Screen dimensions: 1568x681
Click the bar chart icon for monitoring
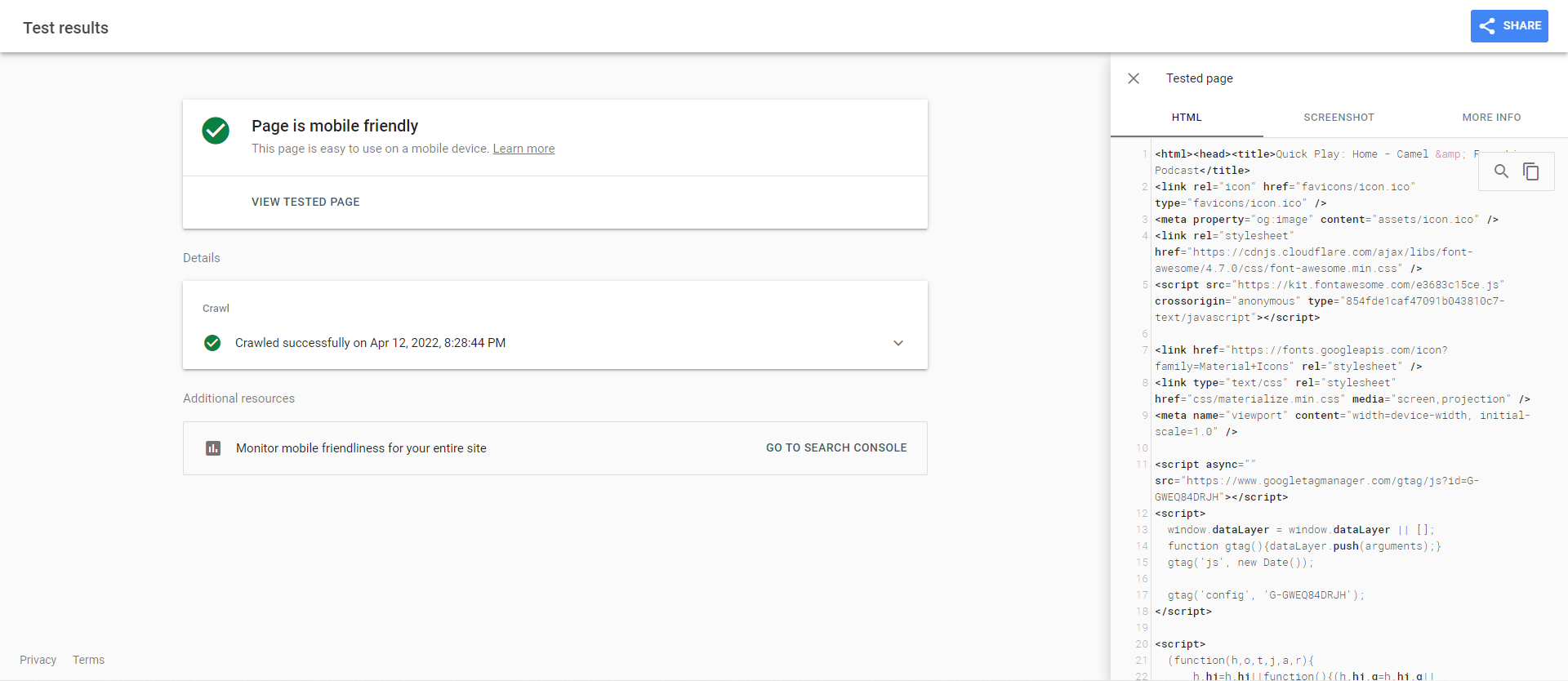(213, 448)
